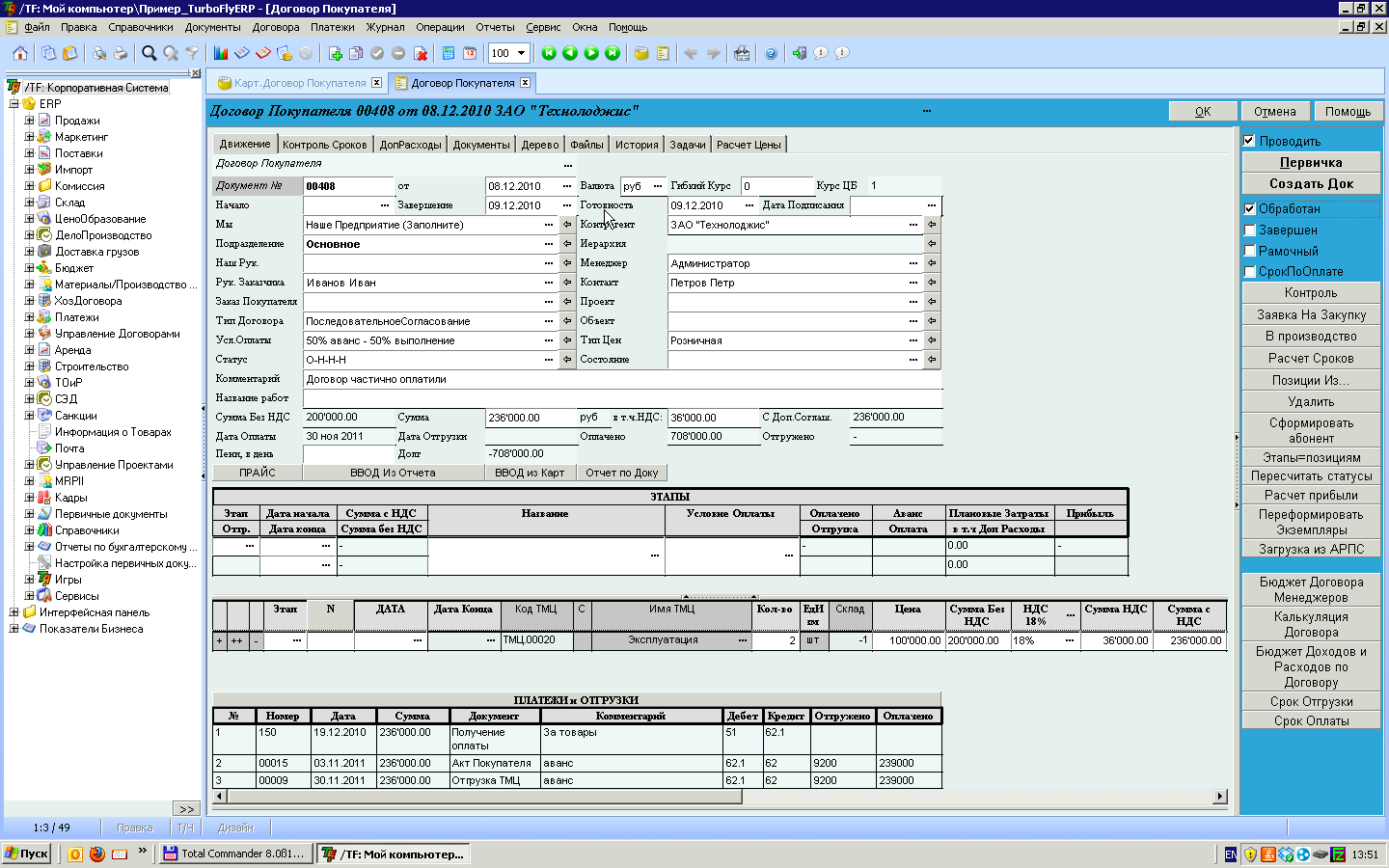Click the blue help question mark icon
The width and height of the screenshot is (1389, 868).
(x=771, y=53)
